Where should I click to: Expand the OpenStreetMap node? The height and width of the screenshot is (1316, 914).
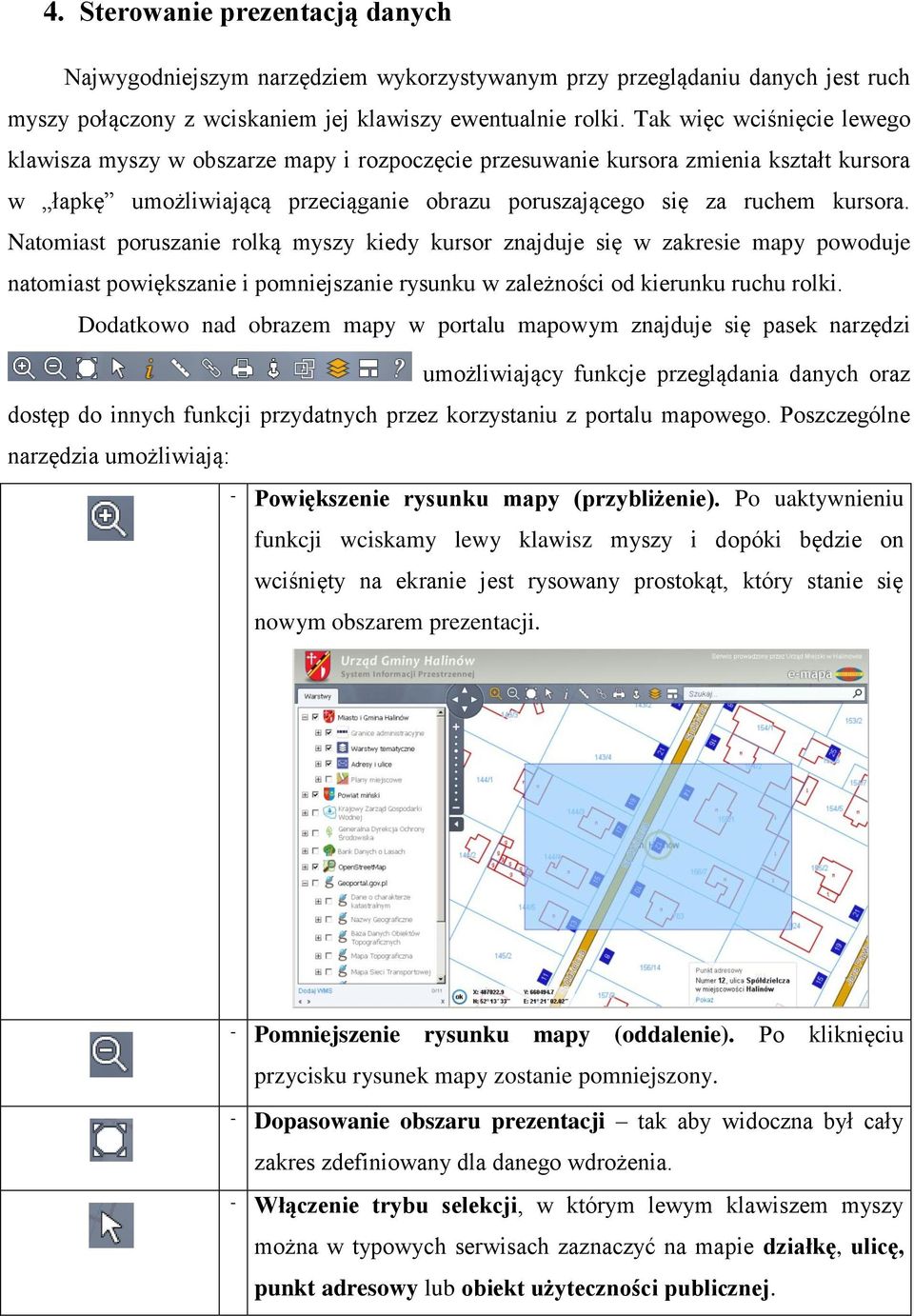coord(305,867)
